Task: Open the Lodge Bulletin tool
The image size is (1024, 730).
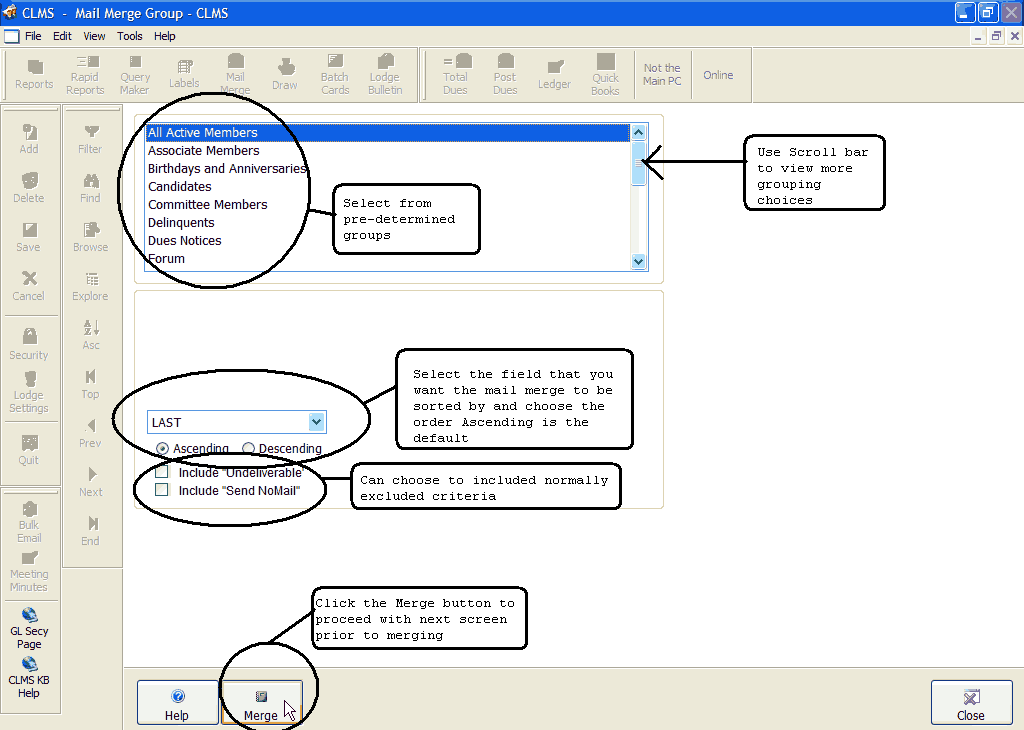Action: tap(385, 75)
